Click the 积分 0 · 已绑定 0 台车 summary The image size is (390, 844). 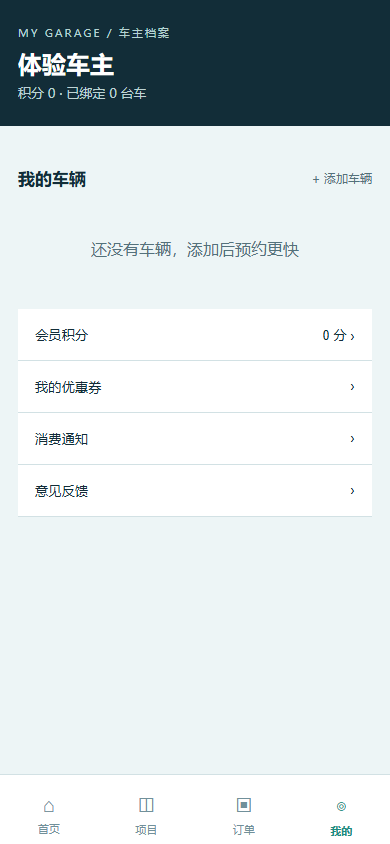pyautogui.click(x=82, y=94)
